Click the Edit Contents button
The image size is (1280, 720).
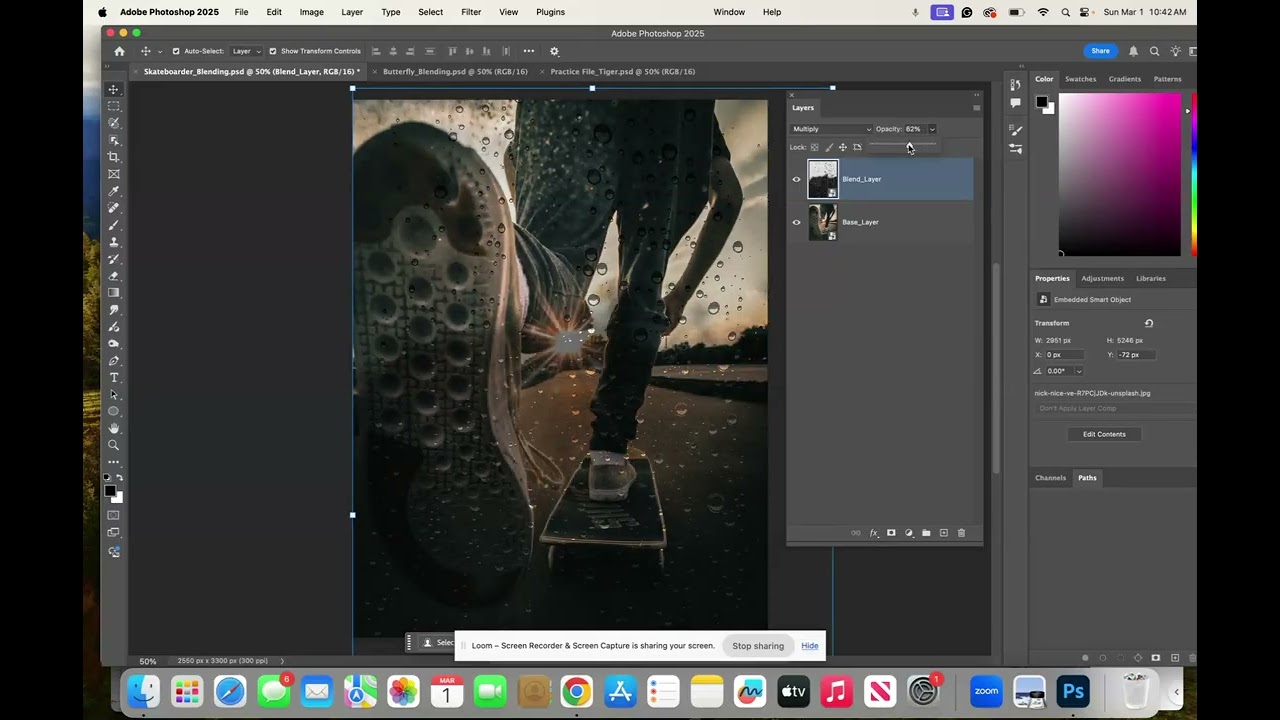coord(1104,434)
